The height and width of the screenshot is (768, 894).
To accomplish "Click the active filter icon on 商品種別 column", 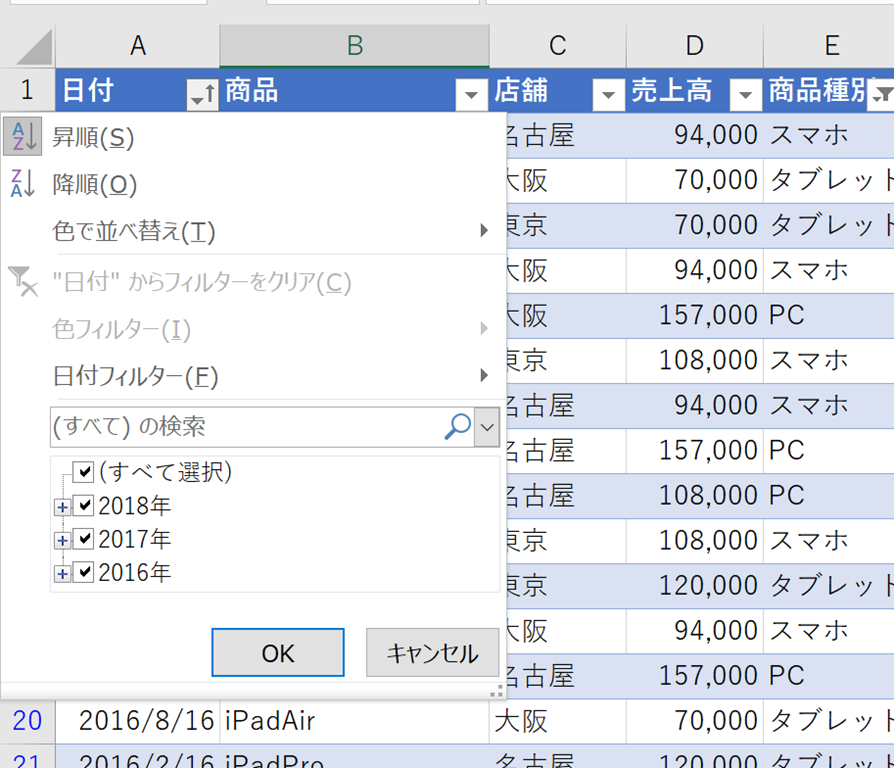I will pos(881,94).
